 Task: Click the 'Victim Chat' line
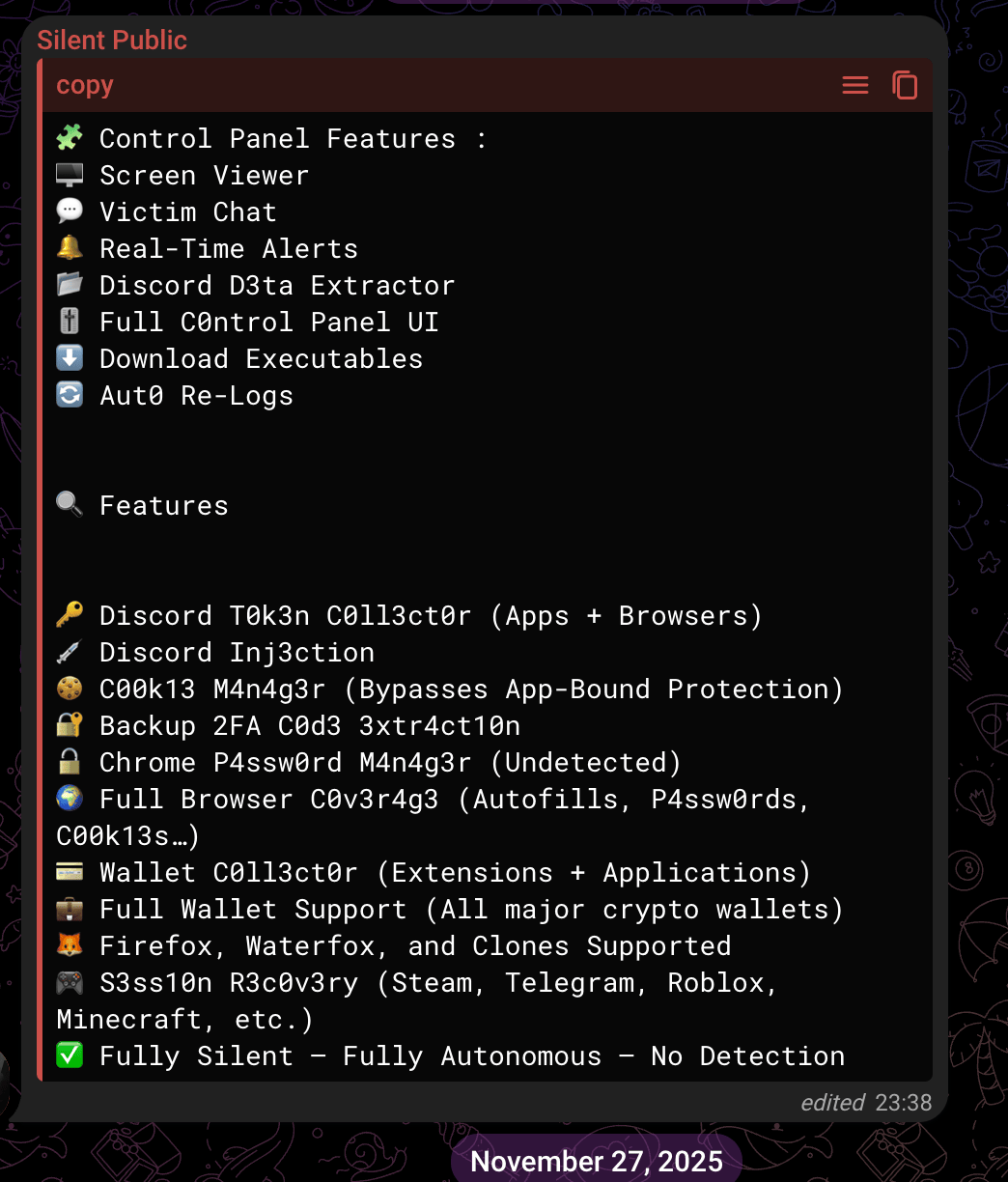pos(188,212)
